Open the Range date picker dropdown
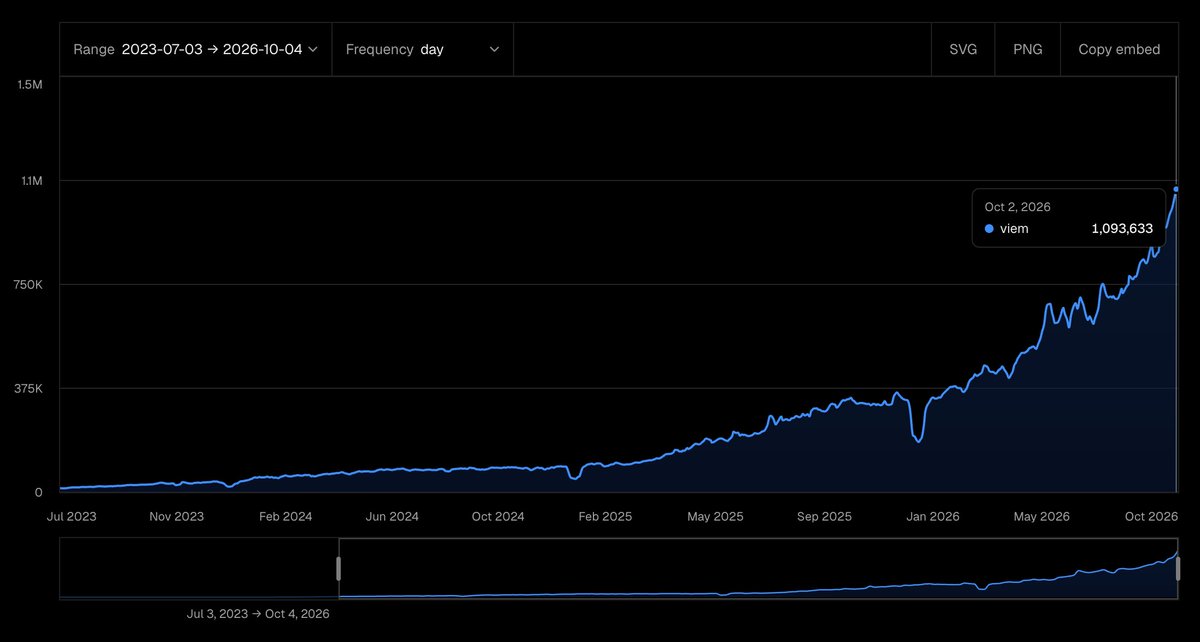The width and height of the screenshot is (1200, 642). [195, 49]
